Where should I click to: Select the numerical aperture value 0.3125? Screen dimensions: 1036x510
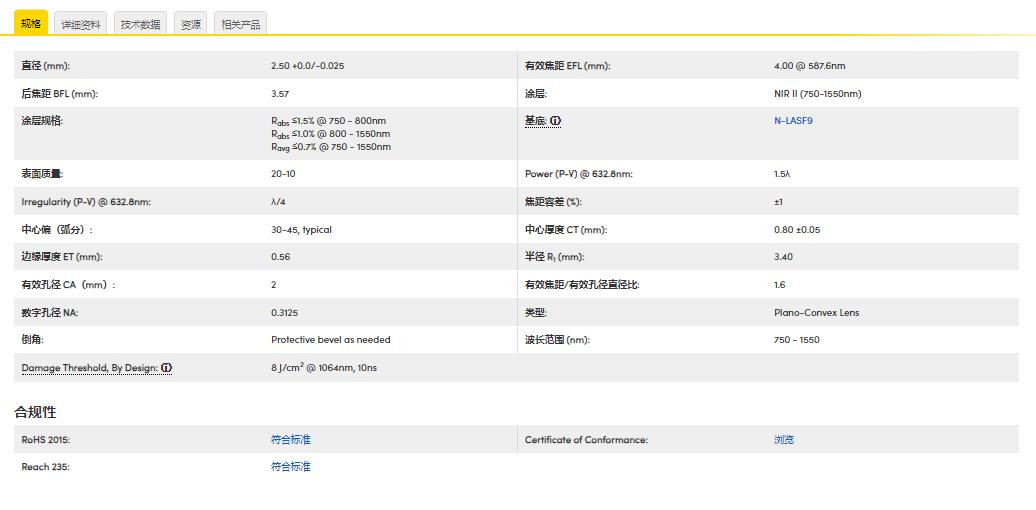tap(284, 312)
